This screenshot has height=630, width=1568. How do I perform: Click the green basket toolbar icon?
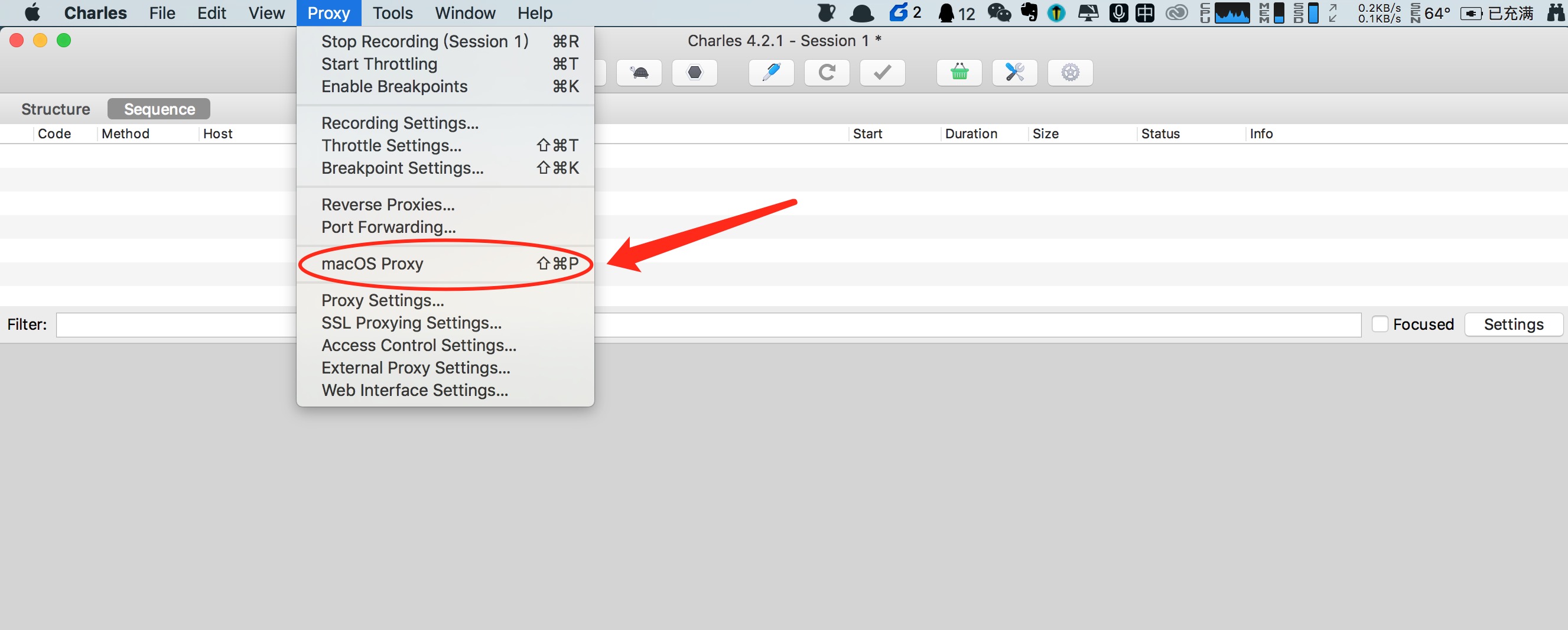959,73
